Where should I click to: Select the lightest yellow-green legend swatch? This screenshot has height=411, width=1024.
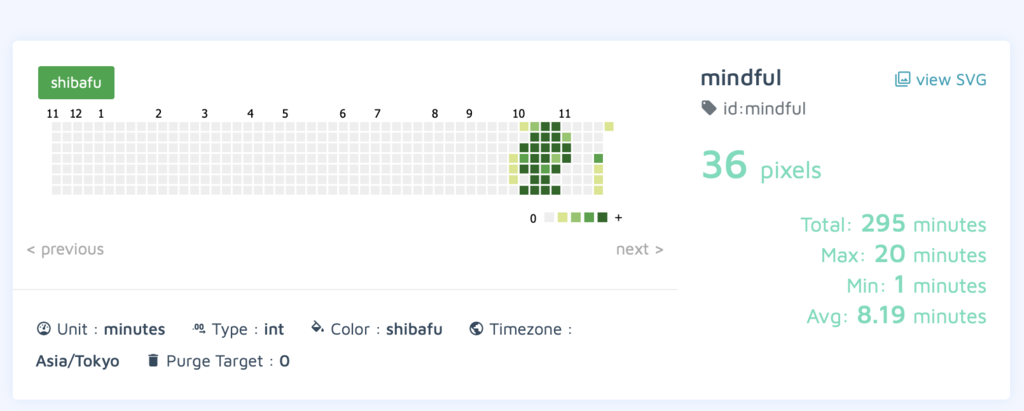click(562, 218)
